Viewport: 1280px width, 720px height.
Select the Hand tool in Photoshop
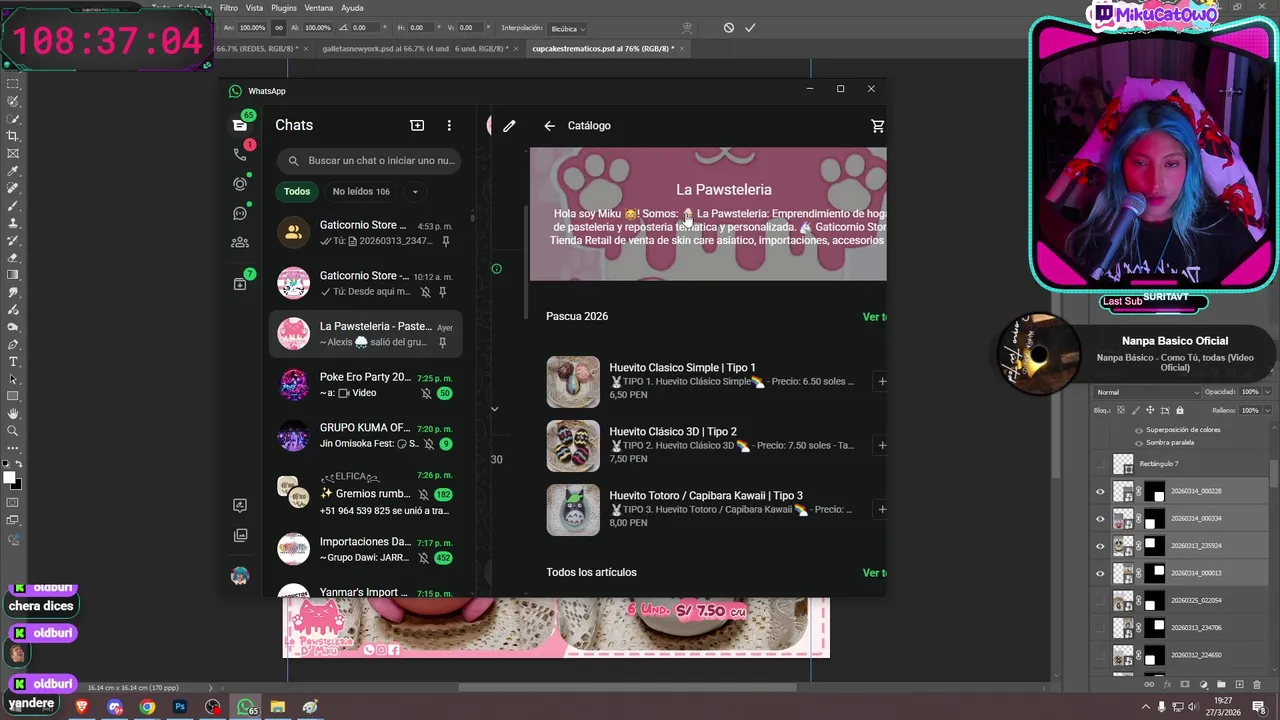[x=13, y=413]
